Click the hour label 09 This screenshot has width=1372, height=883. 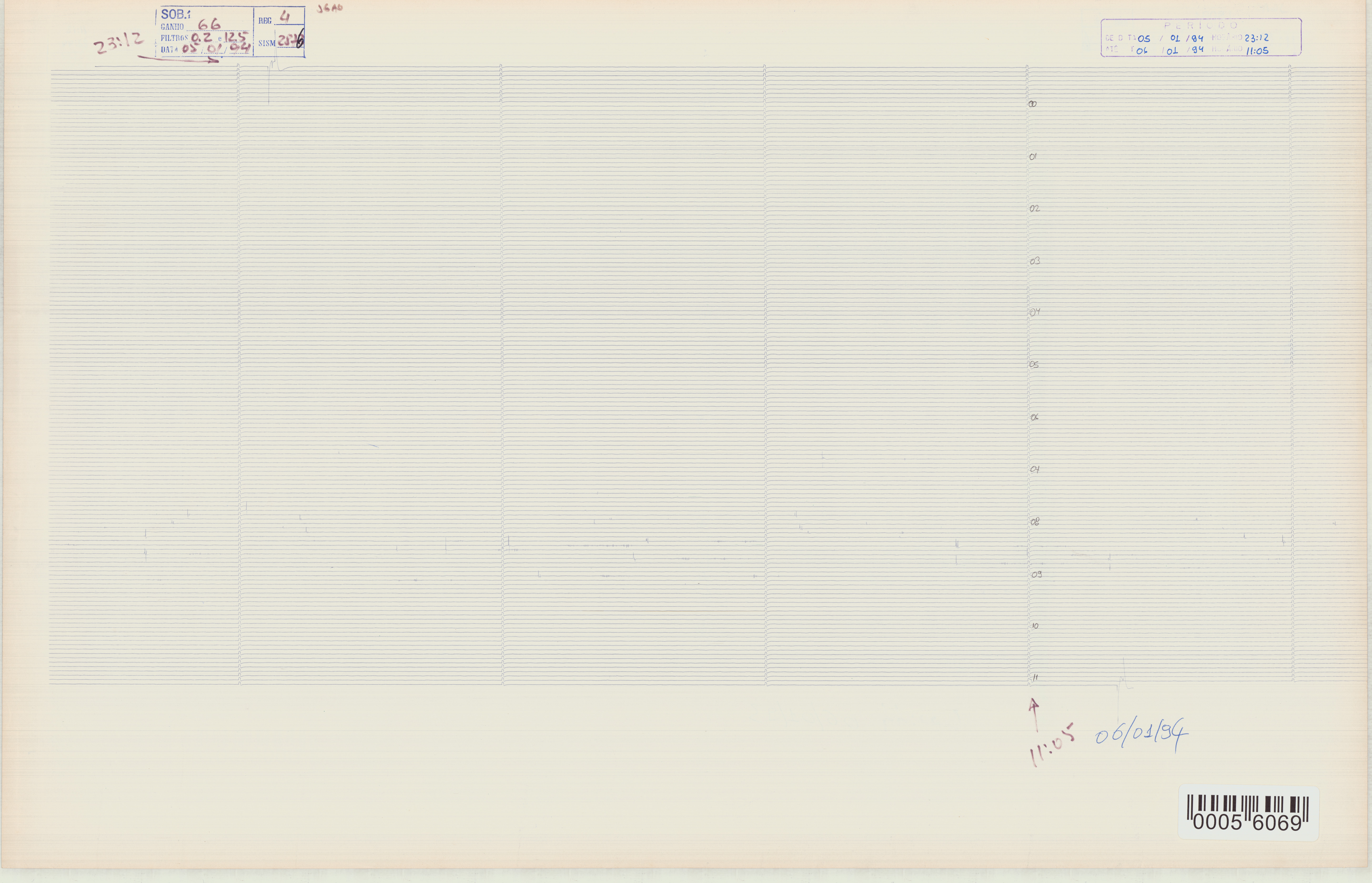1036,574
